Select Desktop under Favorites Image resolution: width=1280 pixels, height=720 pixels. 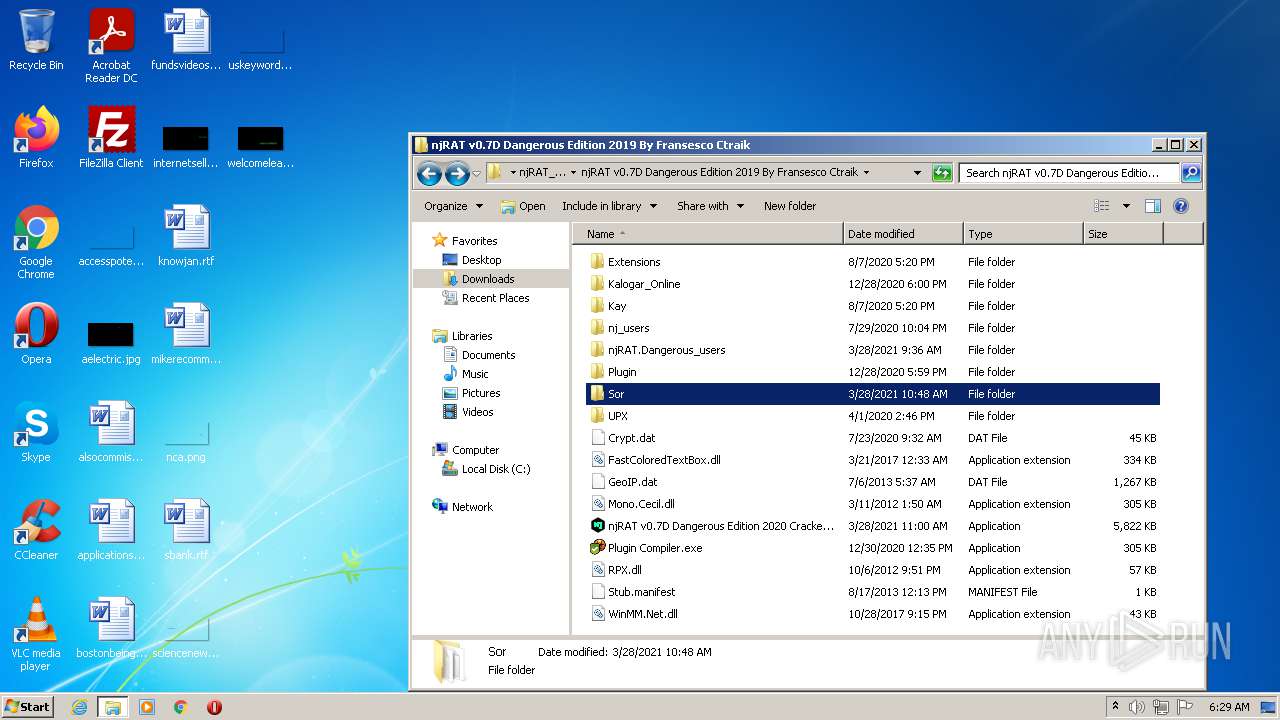tap(481, 260)
